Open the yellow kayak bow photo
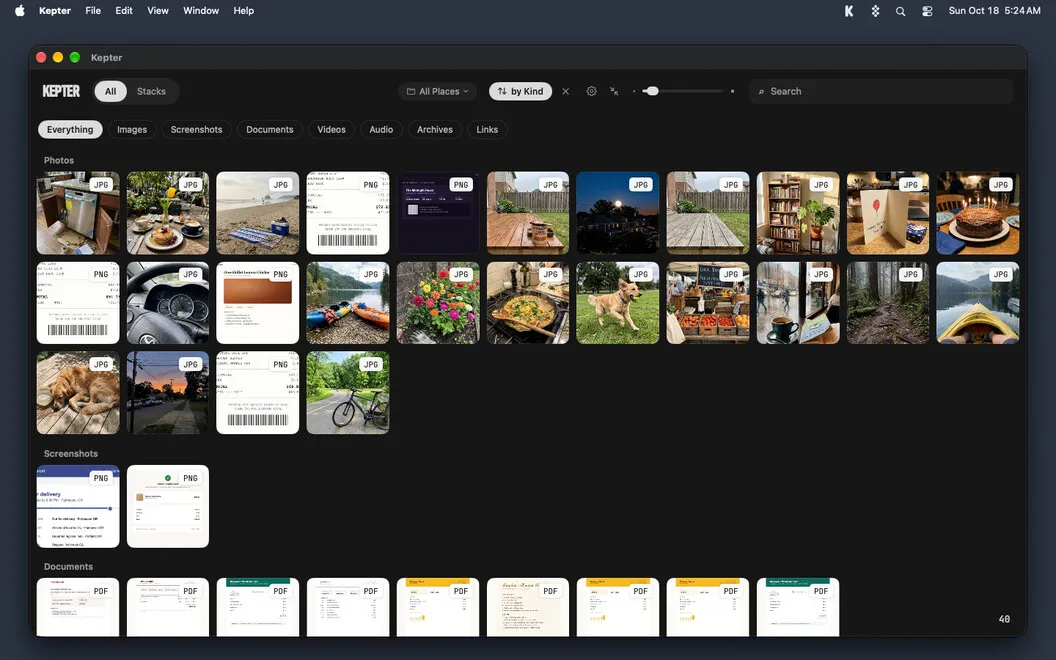 pyautogui.click(x=978, y=303)
